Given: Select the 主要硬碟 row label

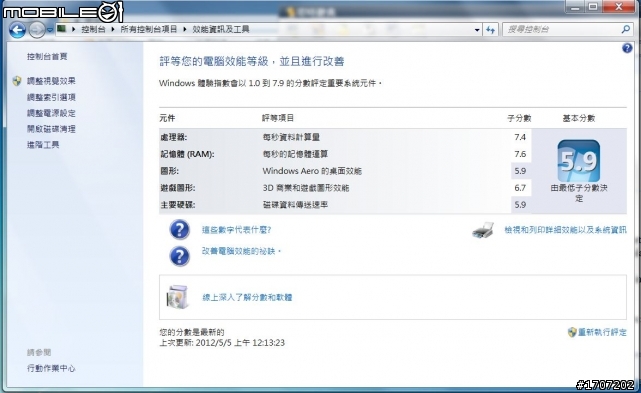Looking at the screenshot, I should point(177,204).
